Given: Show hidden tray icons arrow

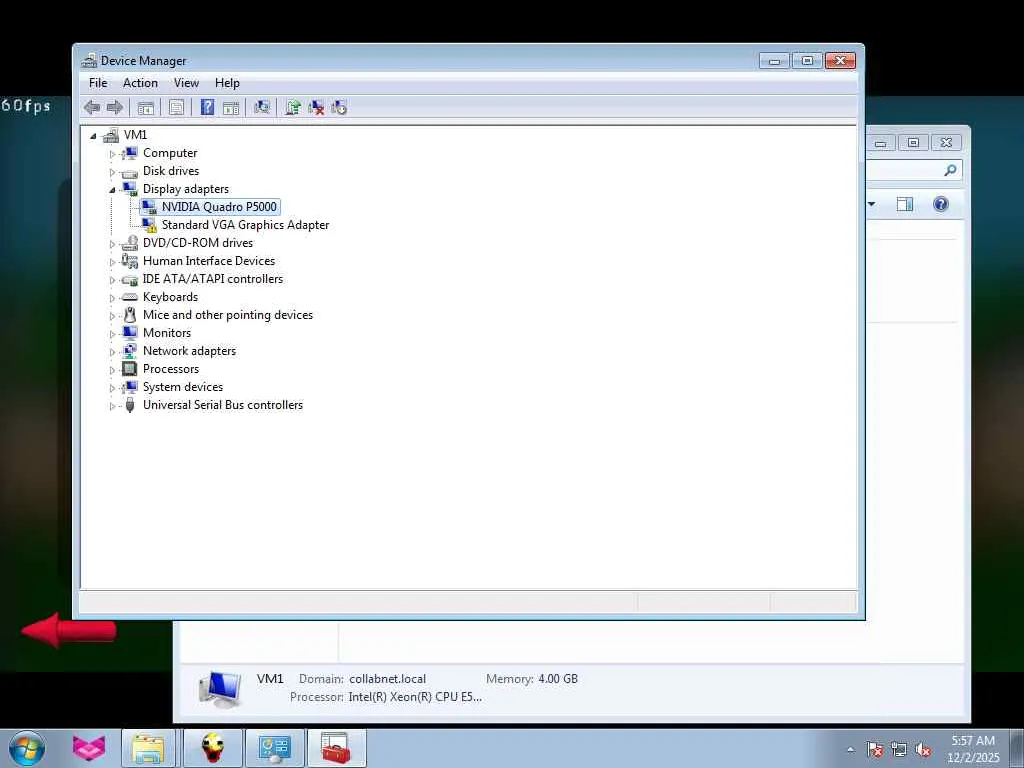Looking at the screenshot, I should pyautogui.click(x=850, y=750).
